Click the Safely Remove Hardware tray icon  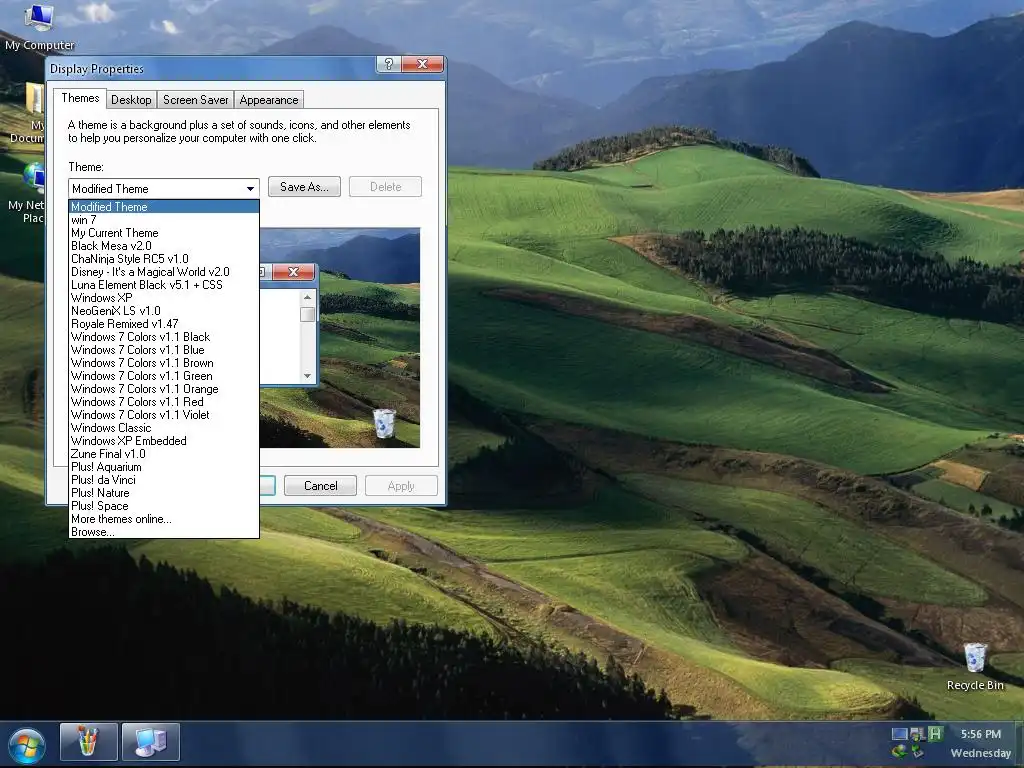917,752
